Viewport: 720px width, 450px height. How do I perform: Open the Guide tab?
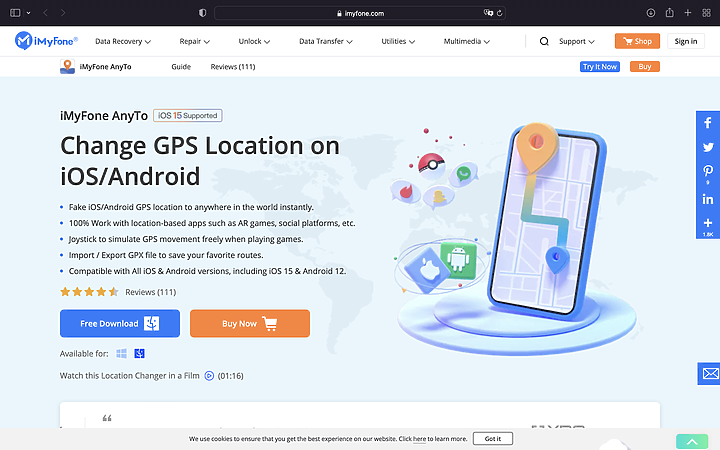pos(181,67)
